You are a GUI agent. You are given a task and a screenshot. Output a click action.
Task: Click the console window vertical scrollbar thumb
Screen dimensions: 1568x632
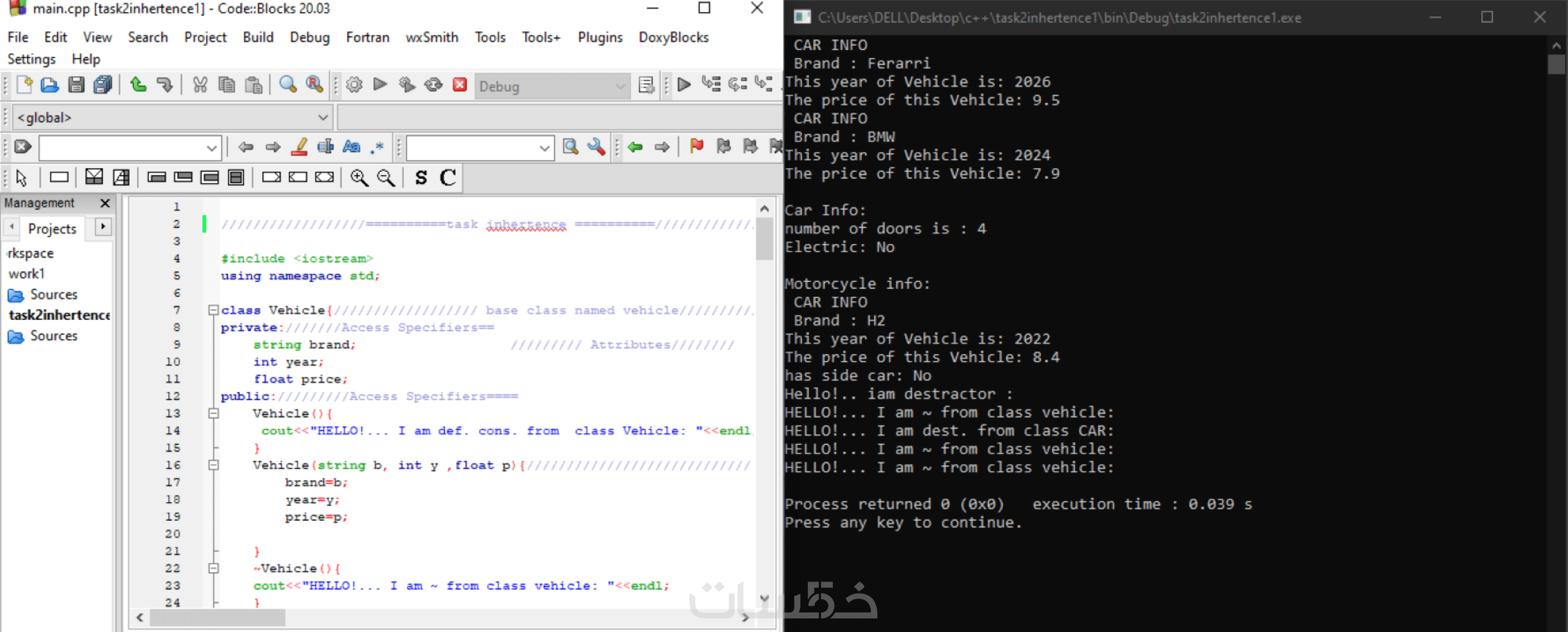[x=1556, y=64]
